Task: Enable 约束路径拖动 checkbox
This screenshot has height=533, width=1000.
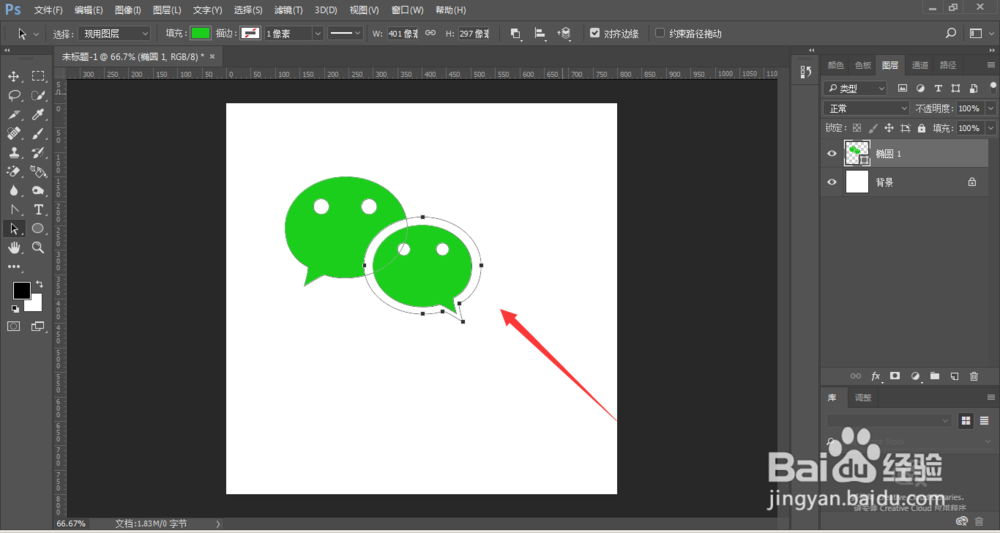Action: (x=660, y=33)
